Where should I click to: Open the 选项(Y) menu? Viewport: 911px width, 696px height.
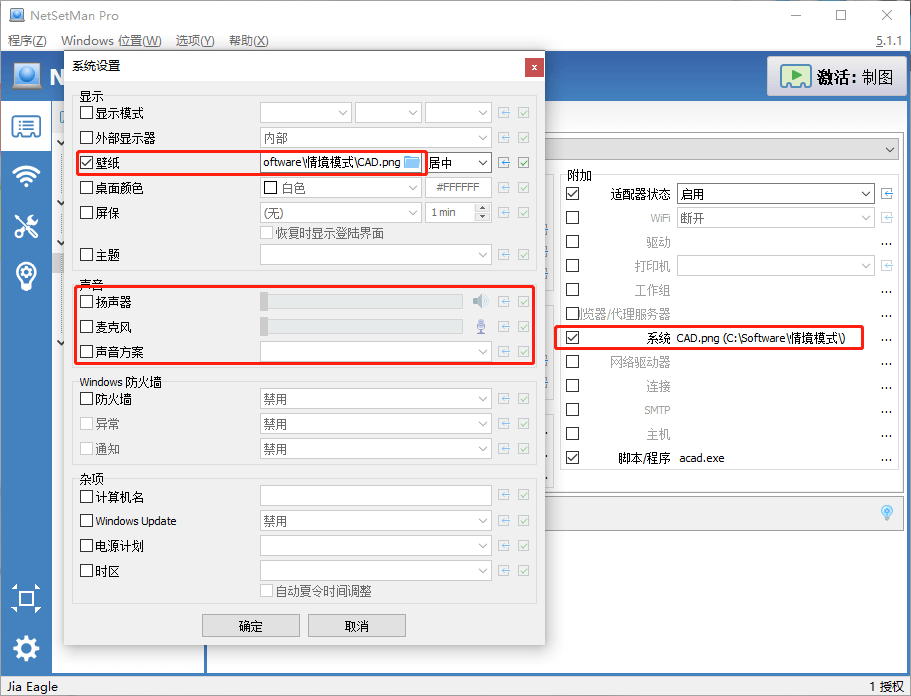click(x=195, y=41)
